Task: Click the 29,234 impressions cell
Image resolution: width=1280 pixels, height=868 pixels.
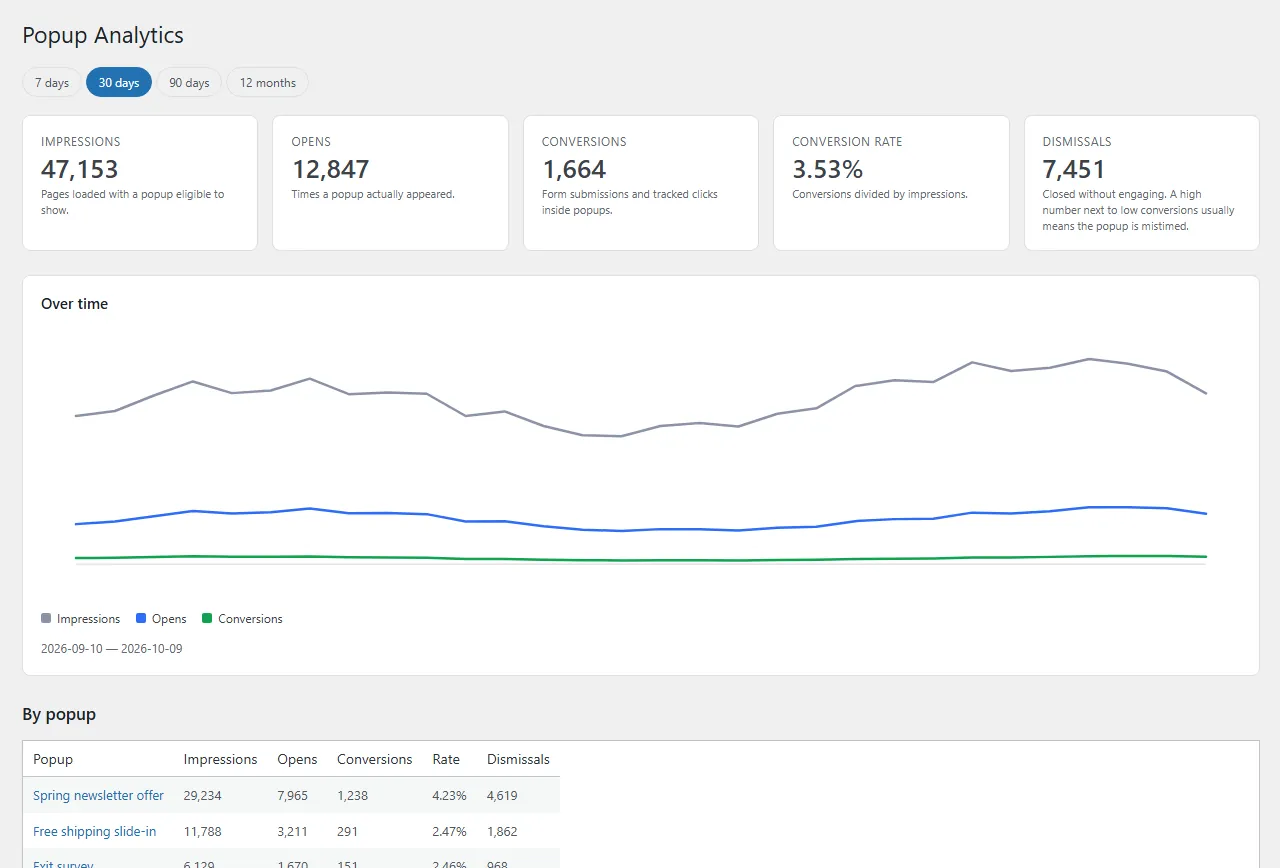Action: [x=203, y=796]
